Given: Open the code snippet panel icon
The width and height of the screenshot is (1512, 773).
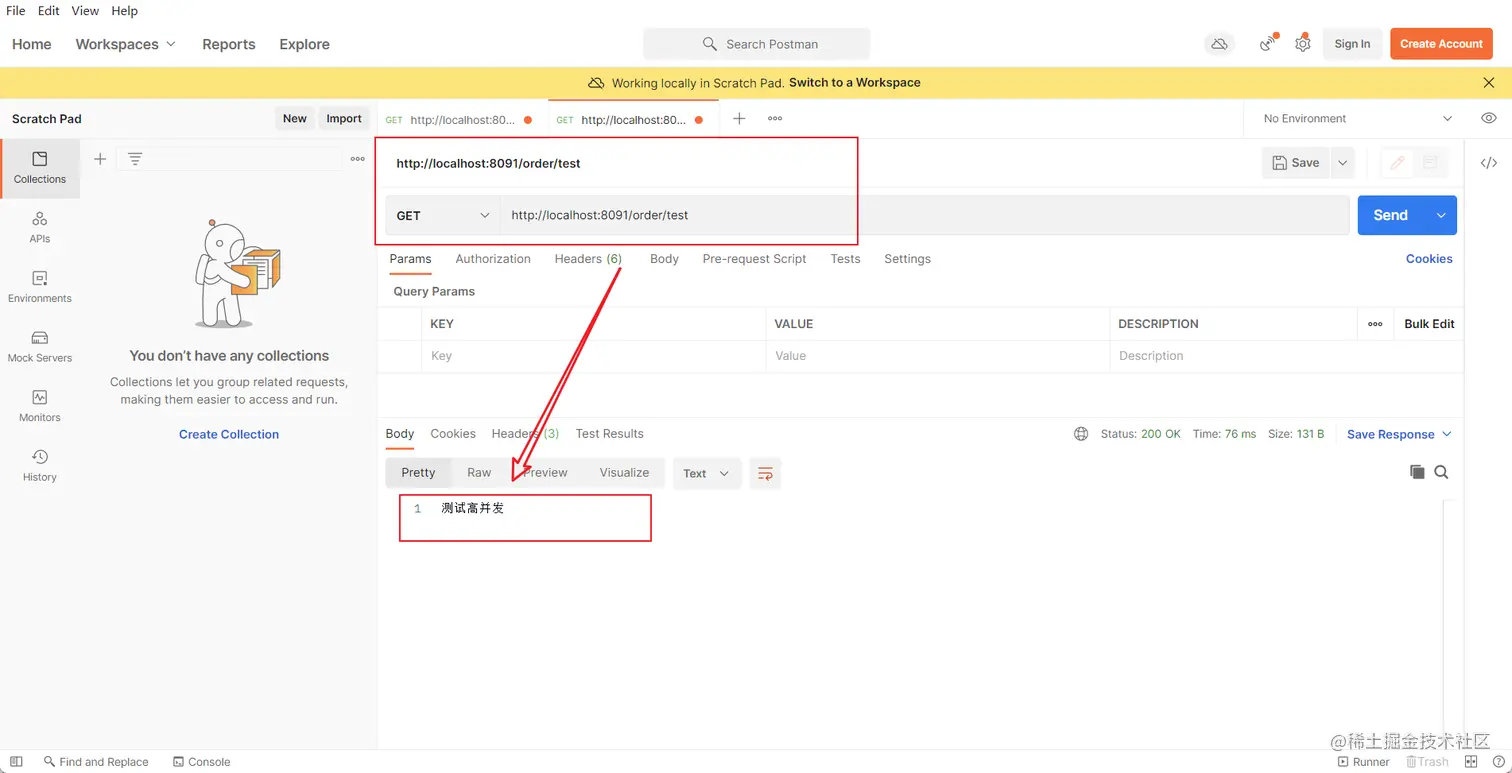Looking at the screenshot, I should [x=1489, y=163].
